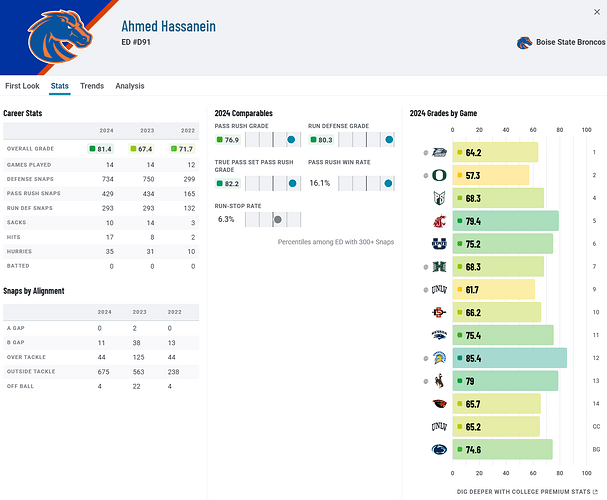Click the Oregon Ducks opponent logo

439,176
